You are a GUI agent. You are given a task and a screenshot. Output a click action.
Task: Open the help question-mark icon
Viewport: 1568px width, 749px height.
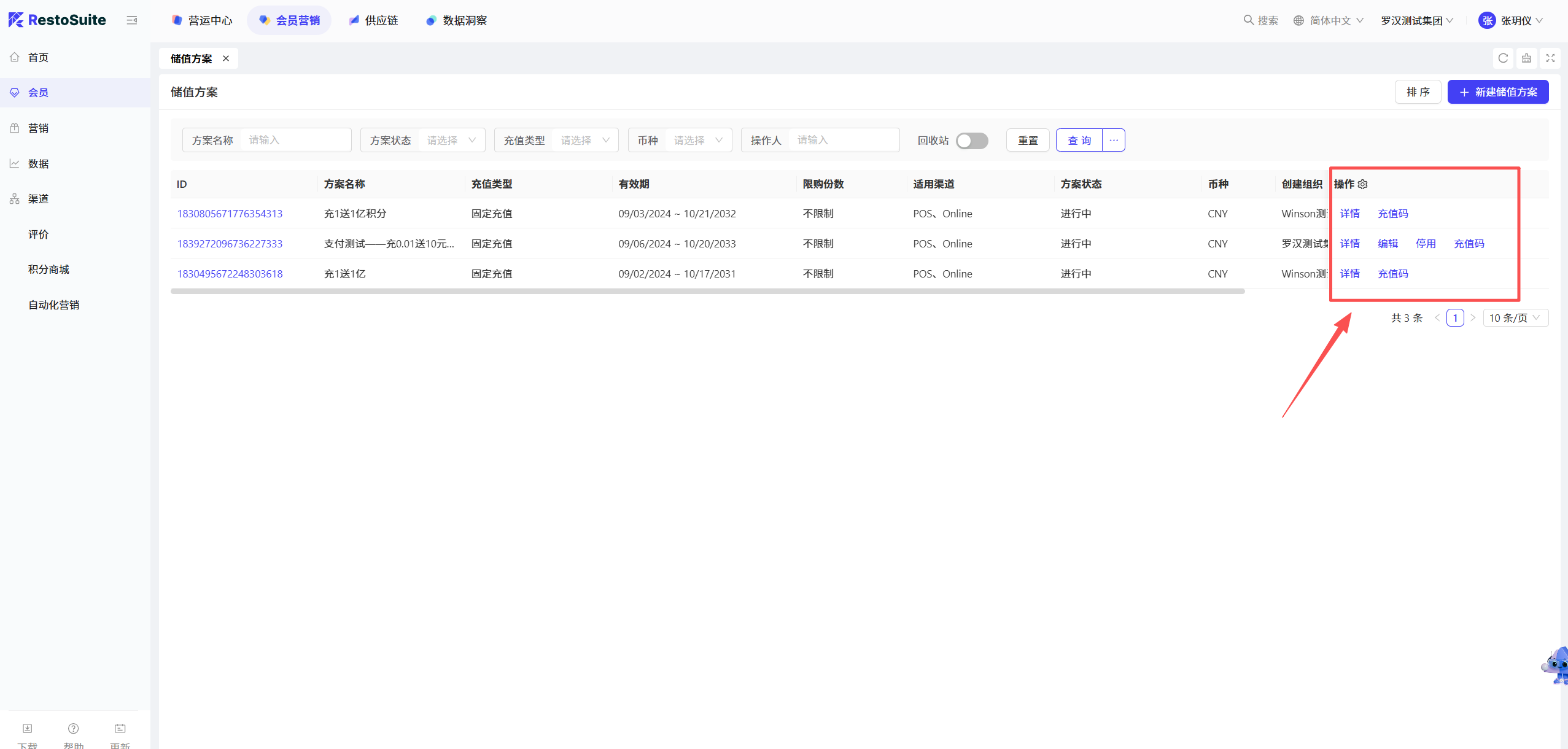74,728
